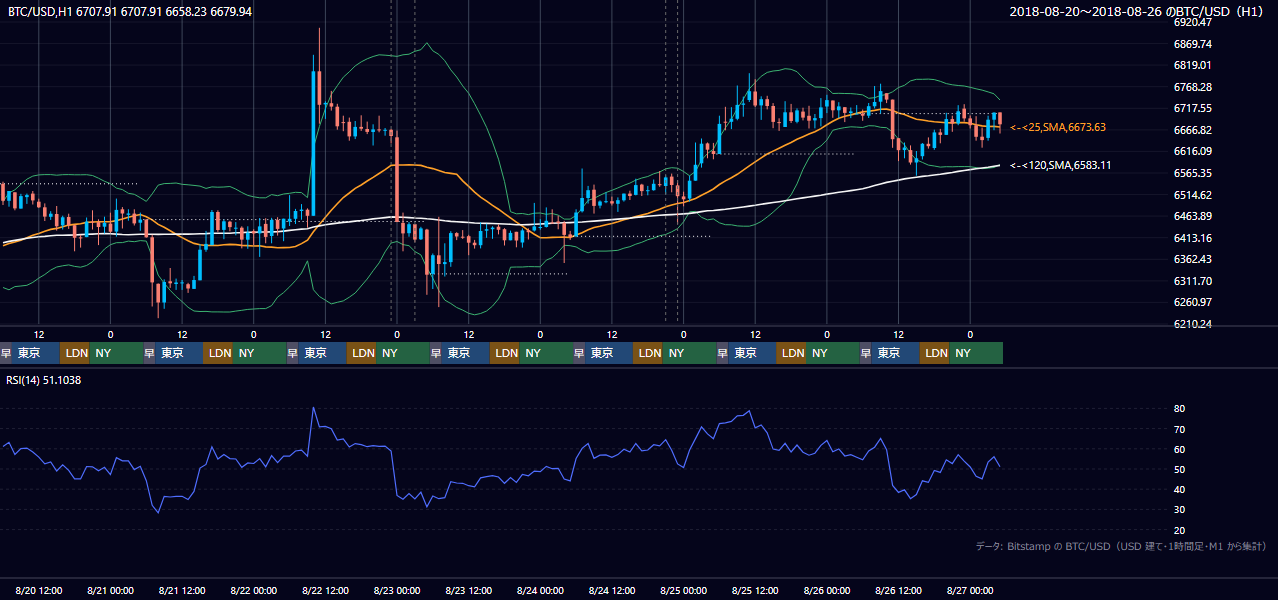Click the 6463.89 price axis label
Image resolution: width=1278 pixels, height=600 pixels.
pyautogui.click(x=1193, y=216)
